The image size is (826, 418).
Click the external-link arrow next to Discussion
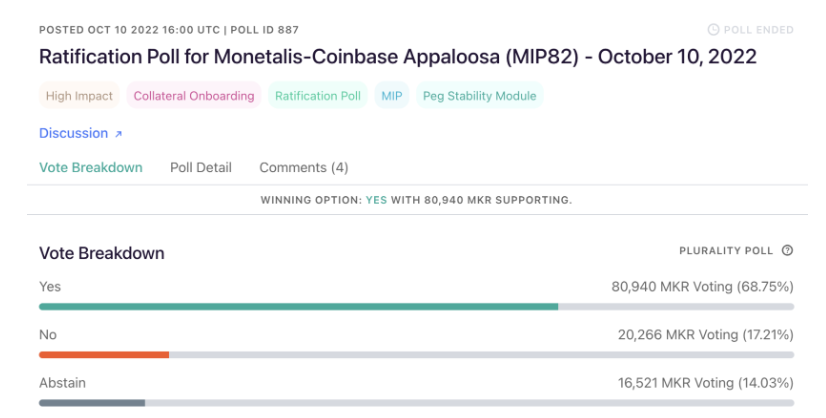[119, 134]
